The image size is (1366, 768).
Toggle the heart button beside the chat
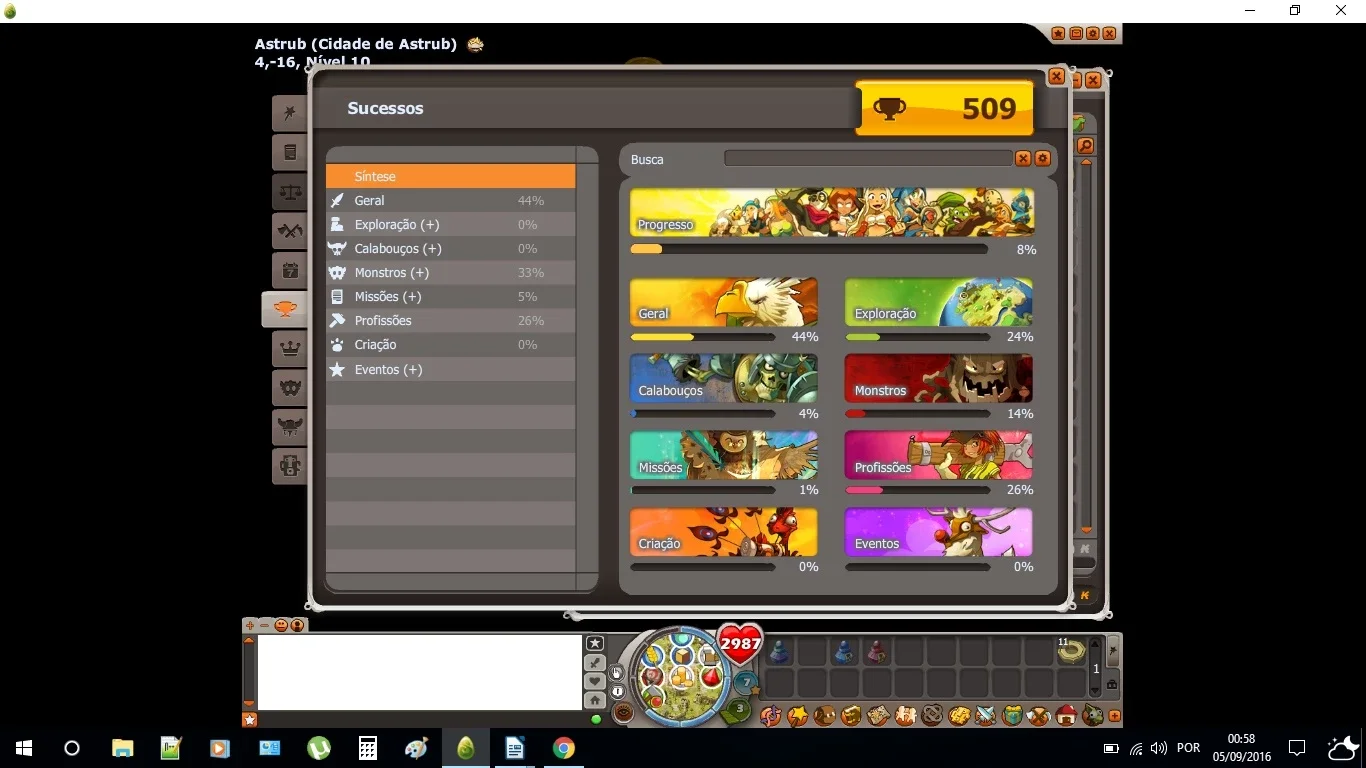point(595,681)
